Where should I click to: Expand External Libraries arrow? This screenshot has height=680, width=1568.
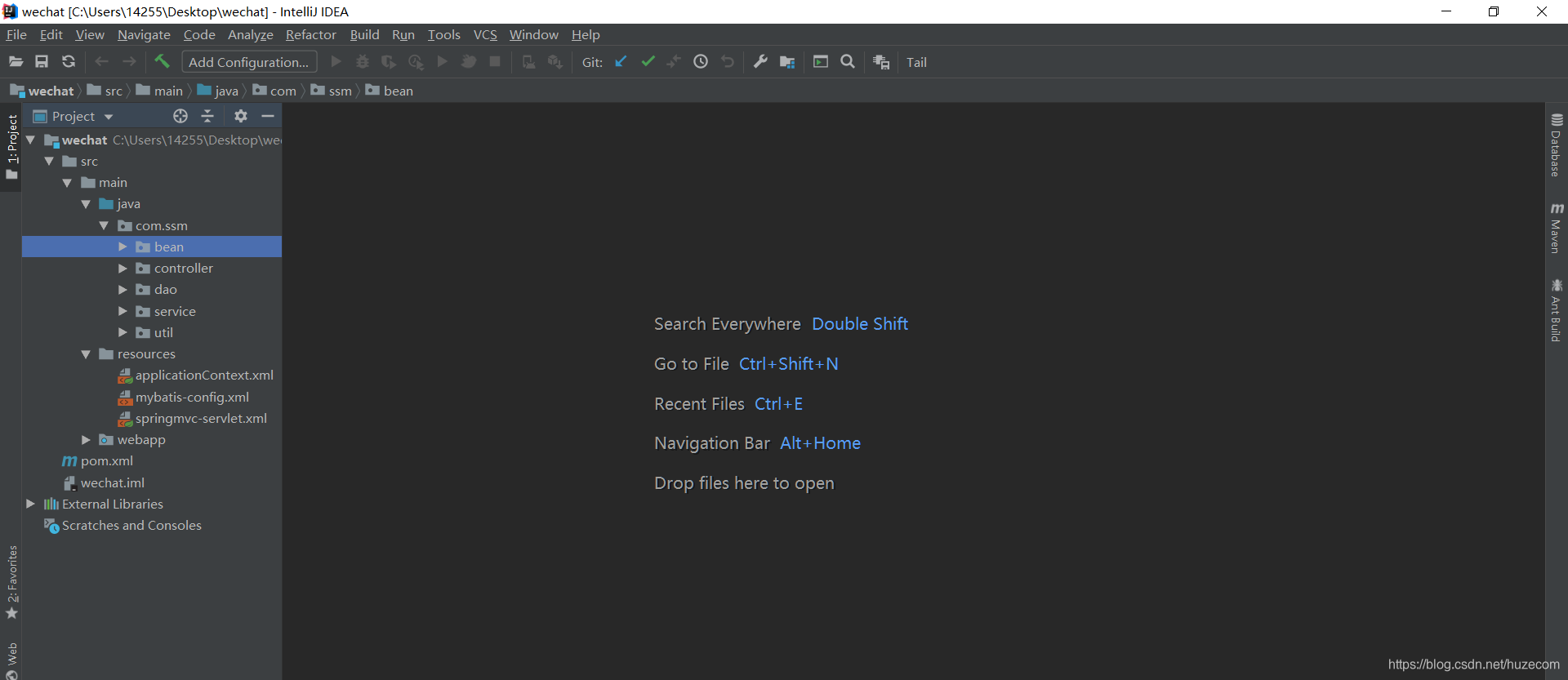[x=30, y=504]
